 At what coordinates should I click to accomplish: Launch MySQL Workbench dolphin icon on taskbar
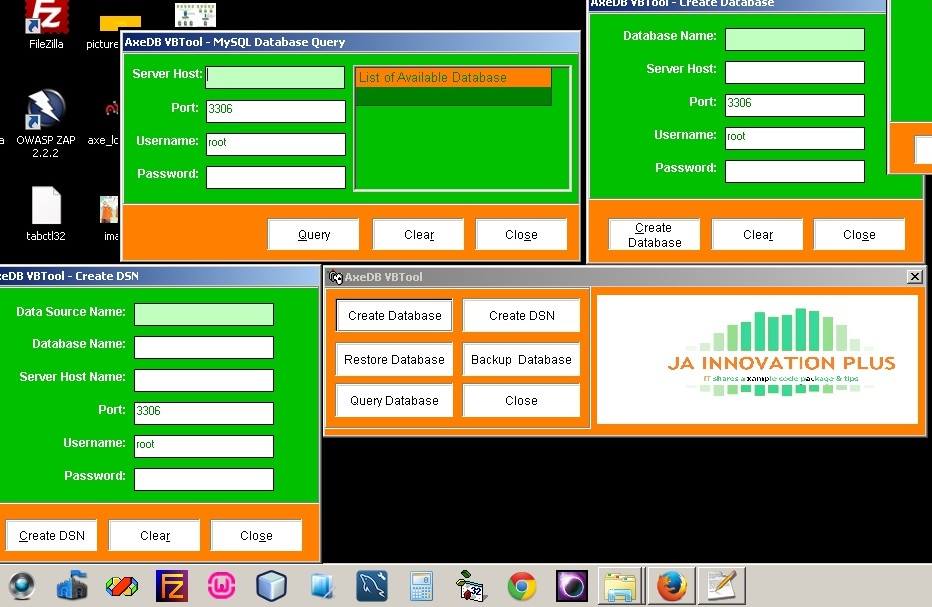(372, 586)
